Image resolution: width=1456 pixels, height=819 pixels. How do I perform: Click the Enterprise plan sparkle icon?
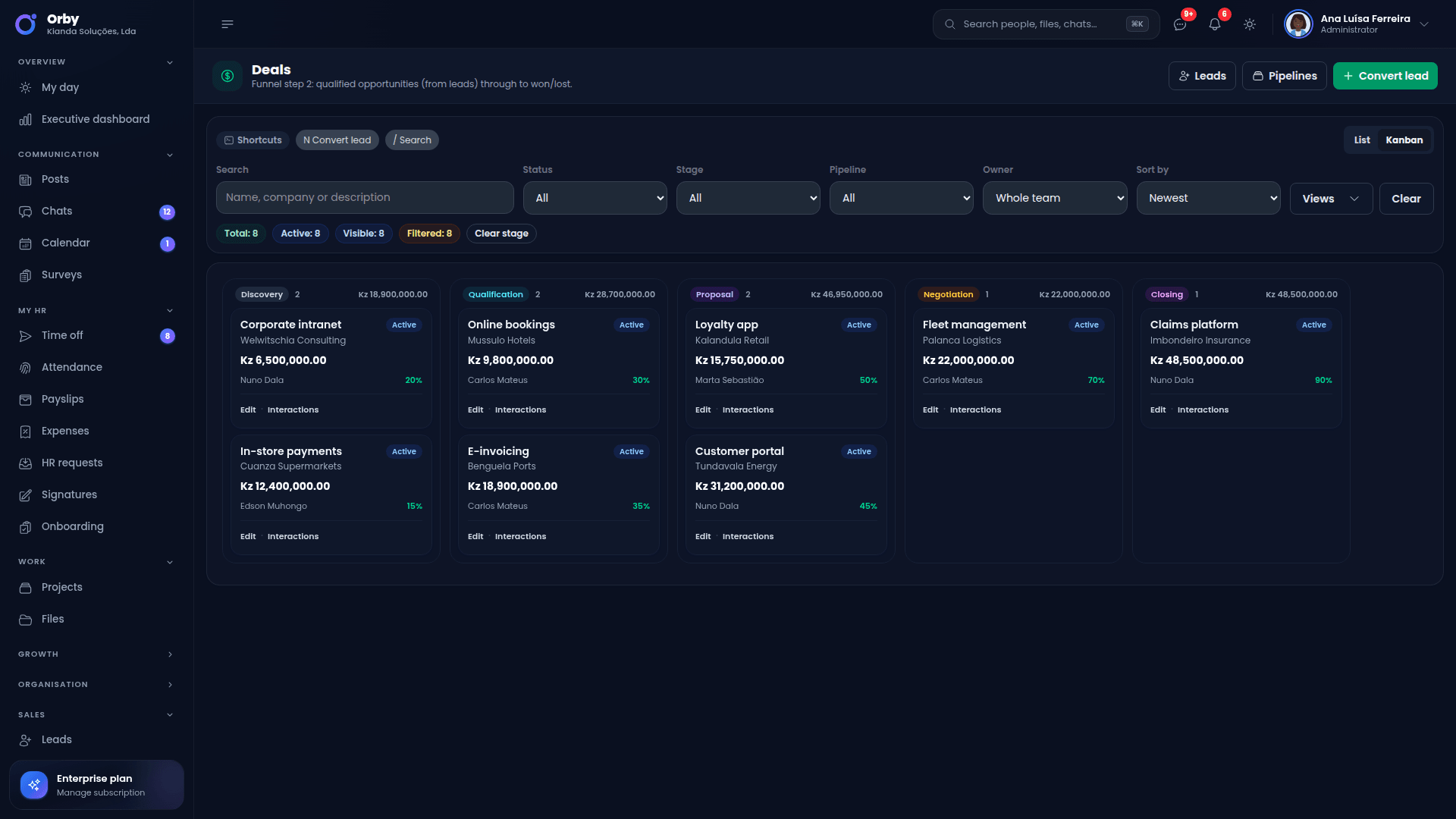pos(34,785)
